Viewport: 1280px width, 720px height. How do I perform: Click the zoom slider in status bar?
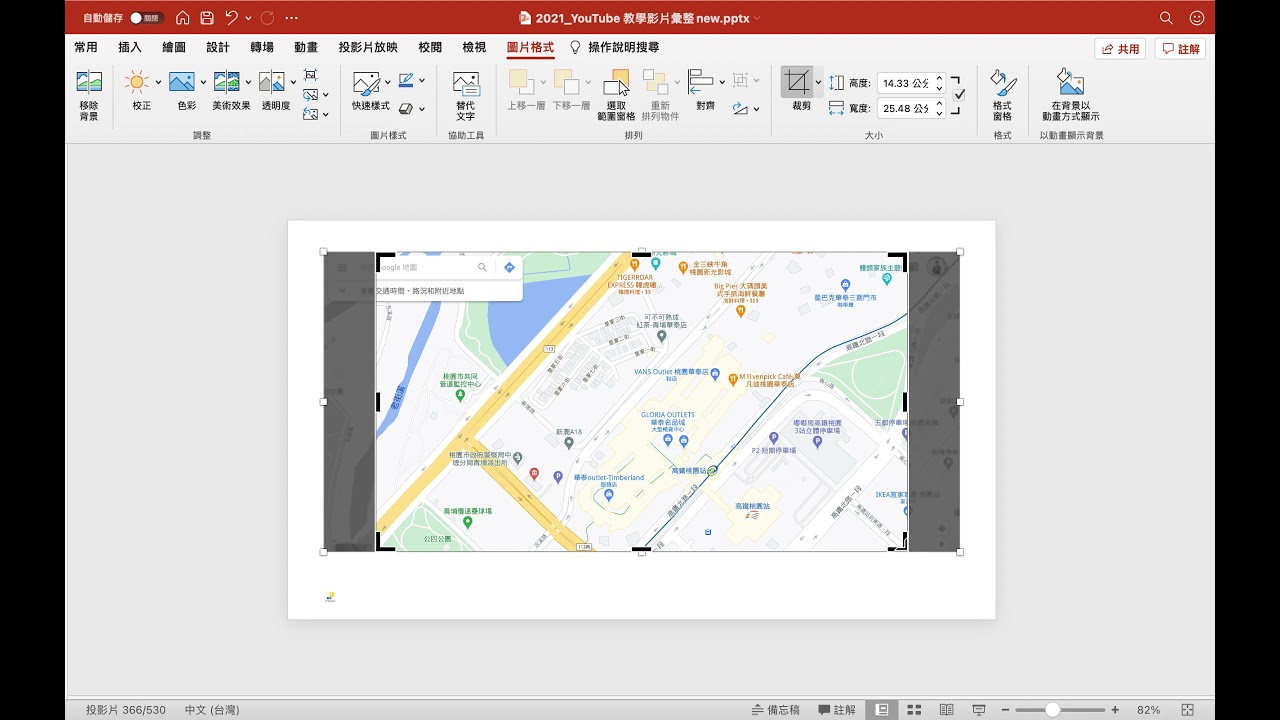pos(1052,710)
